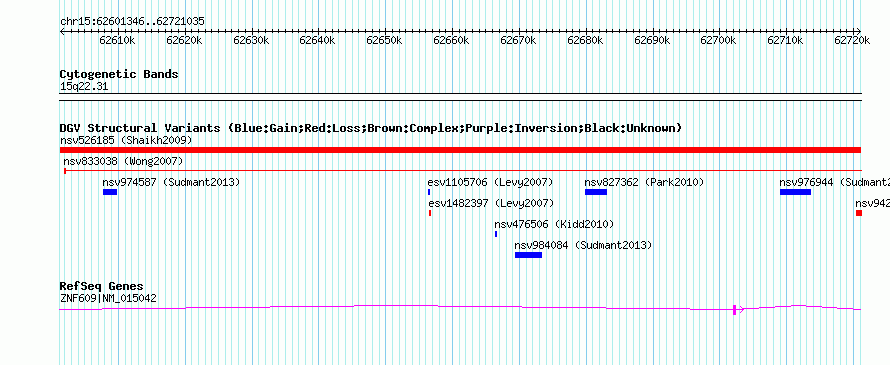Viewport: 890px width, 365px height.
Task: Click the thin red nsv833038 variant line
Action: (x=463, y=170)
